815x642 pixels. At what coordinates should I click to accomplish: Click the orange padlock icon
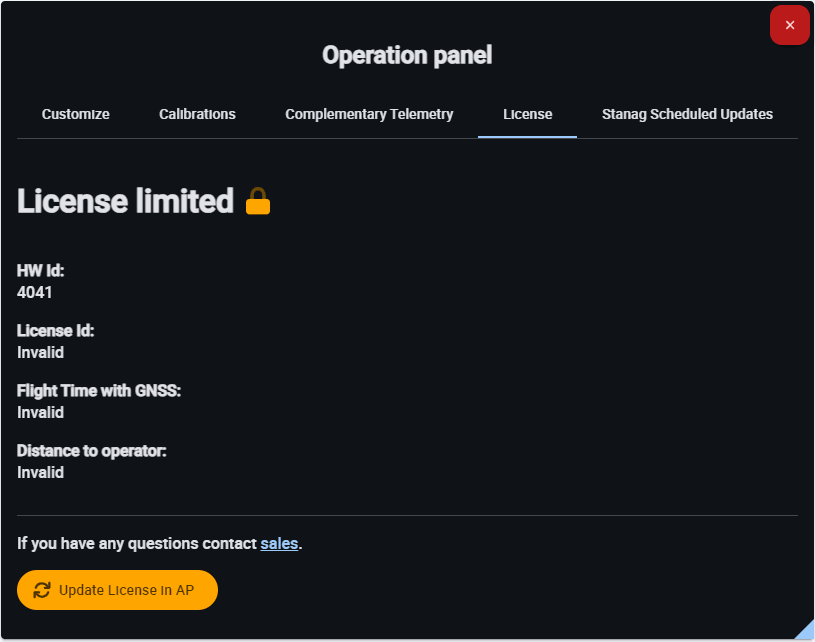(x=258, y=201)
